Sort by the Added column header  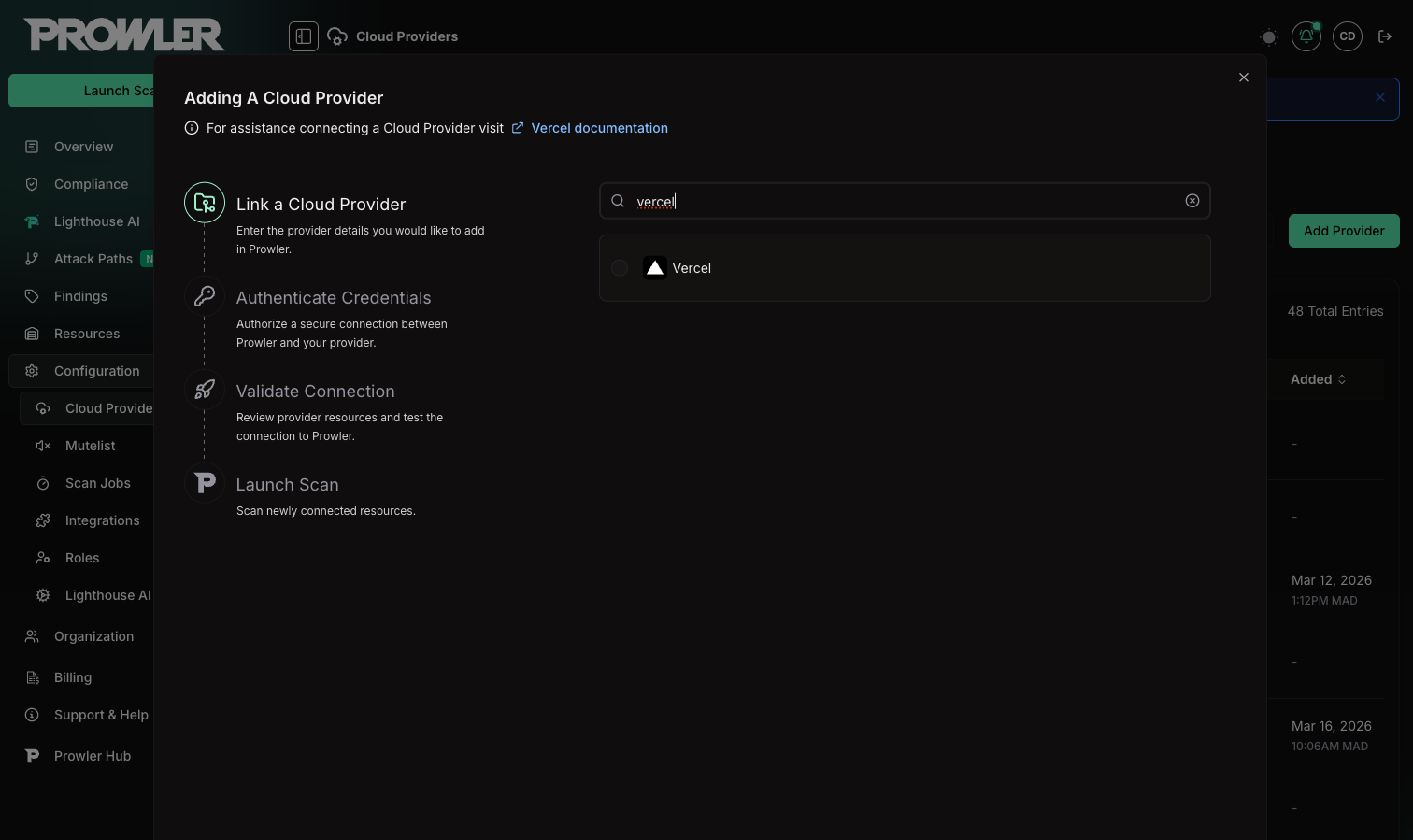pos(1318,379)
